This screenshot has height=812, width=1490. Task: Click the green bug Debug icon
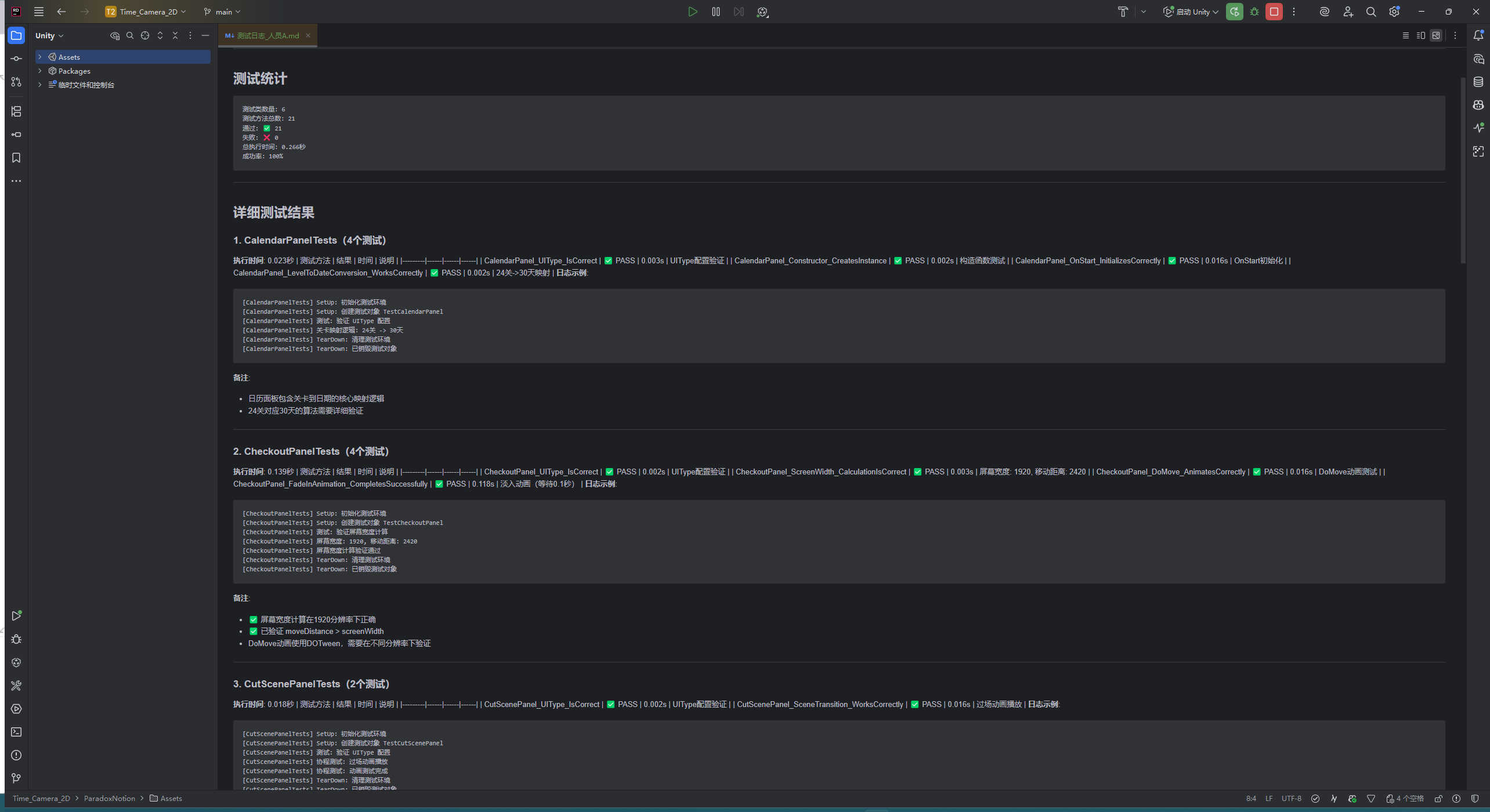pyautogui.click(x=1254, y=12)
